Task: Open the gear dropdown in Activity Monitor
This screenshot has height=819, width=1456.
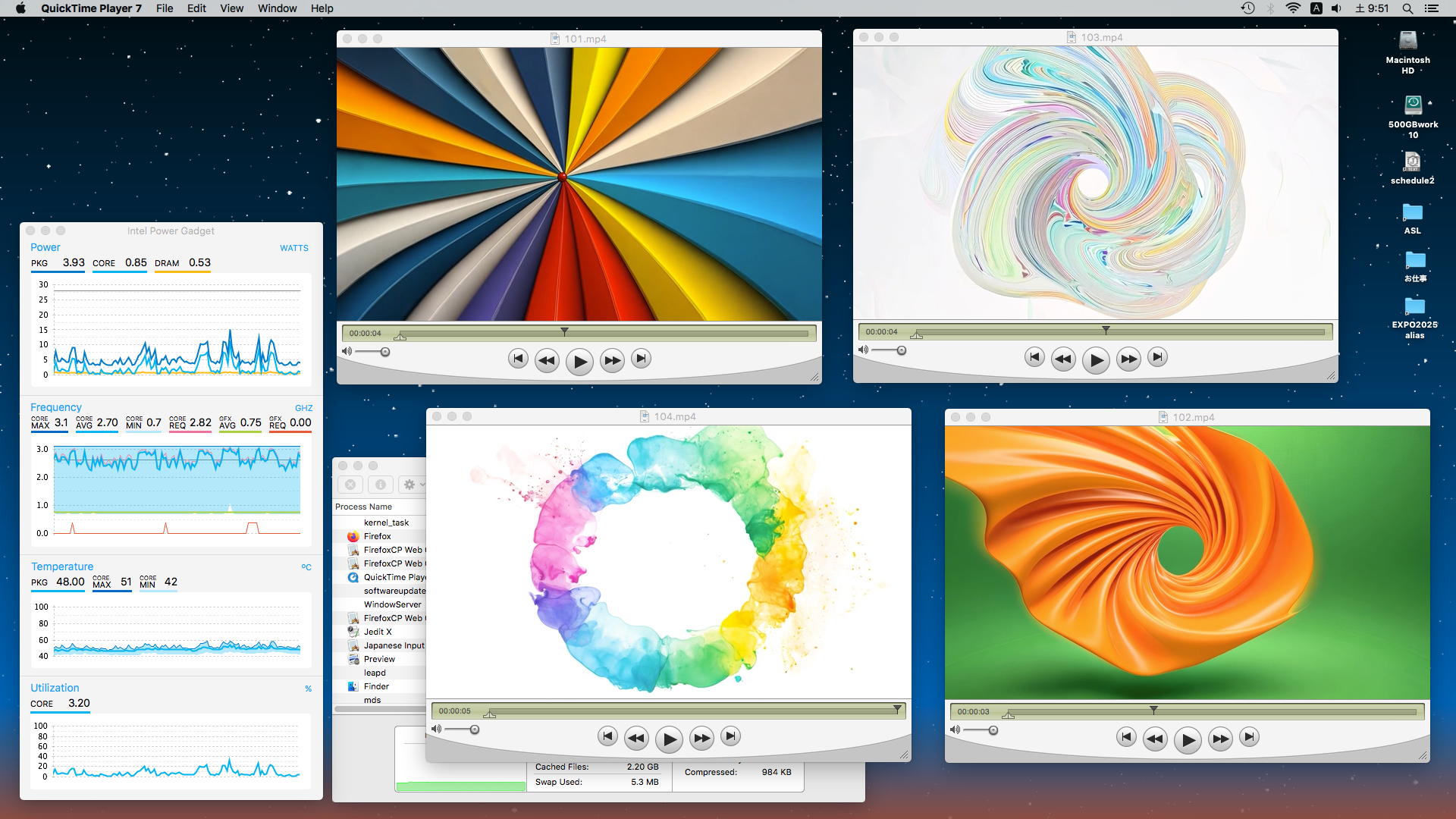Action: click(x=413, y=485)
